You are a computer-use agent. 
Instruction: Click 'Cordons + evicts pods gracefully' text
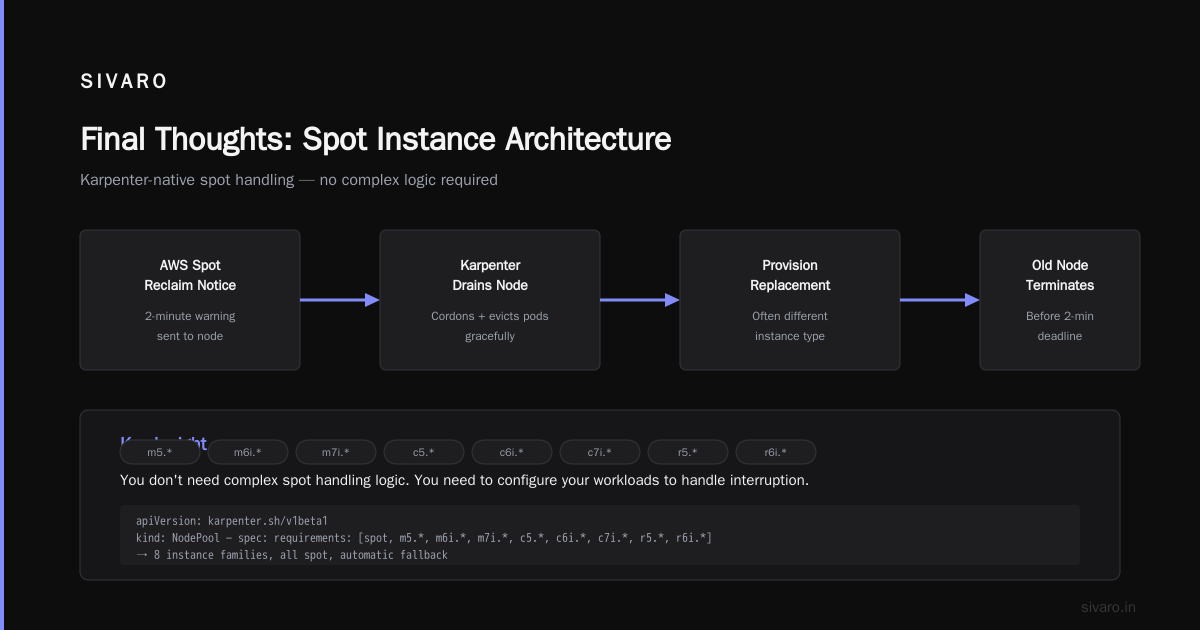[490, 326]
